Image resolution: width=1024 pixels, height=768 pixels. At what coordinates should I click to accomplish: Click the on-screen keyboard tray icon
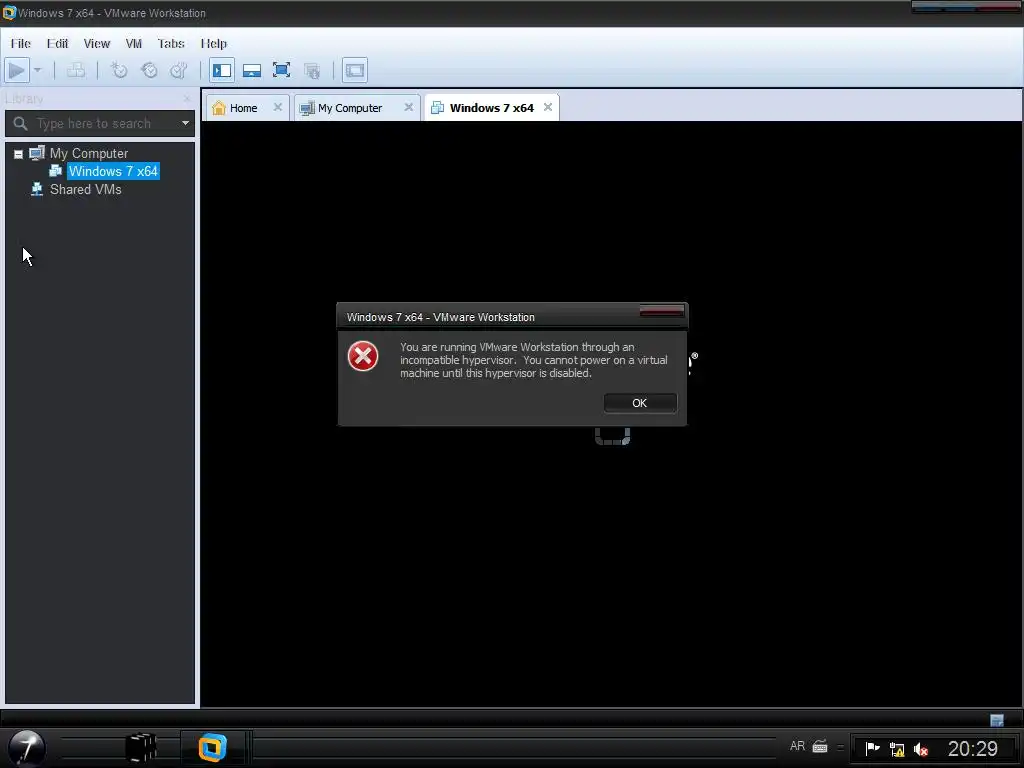[820, 746]
